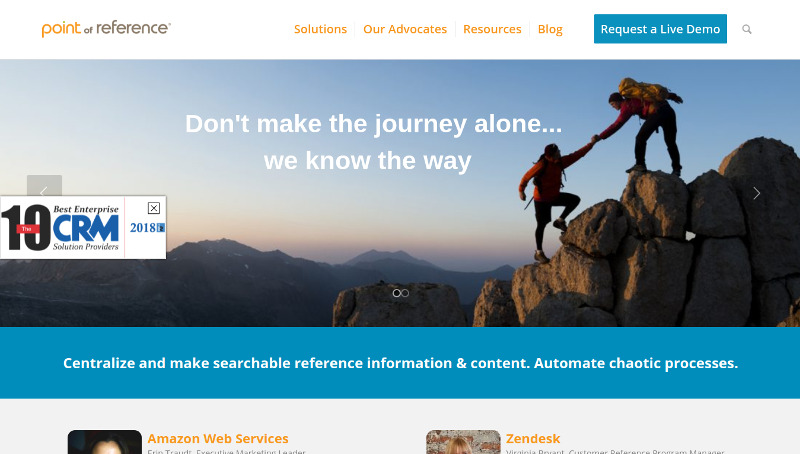Image resolution: width=800 pixels, height=454 pixels.
Task: Click the Zendesk advocate photo
Action: 463,442
